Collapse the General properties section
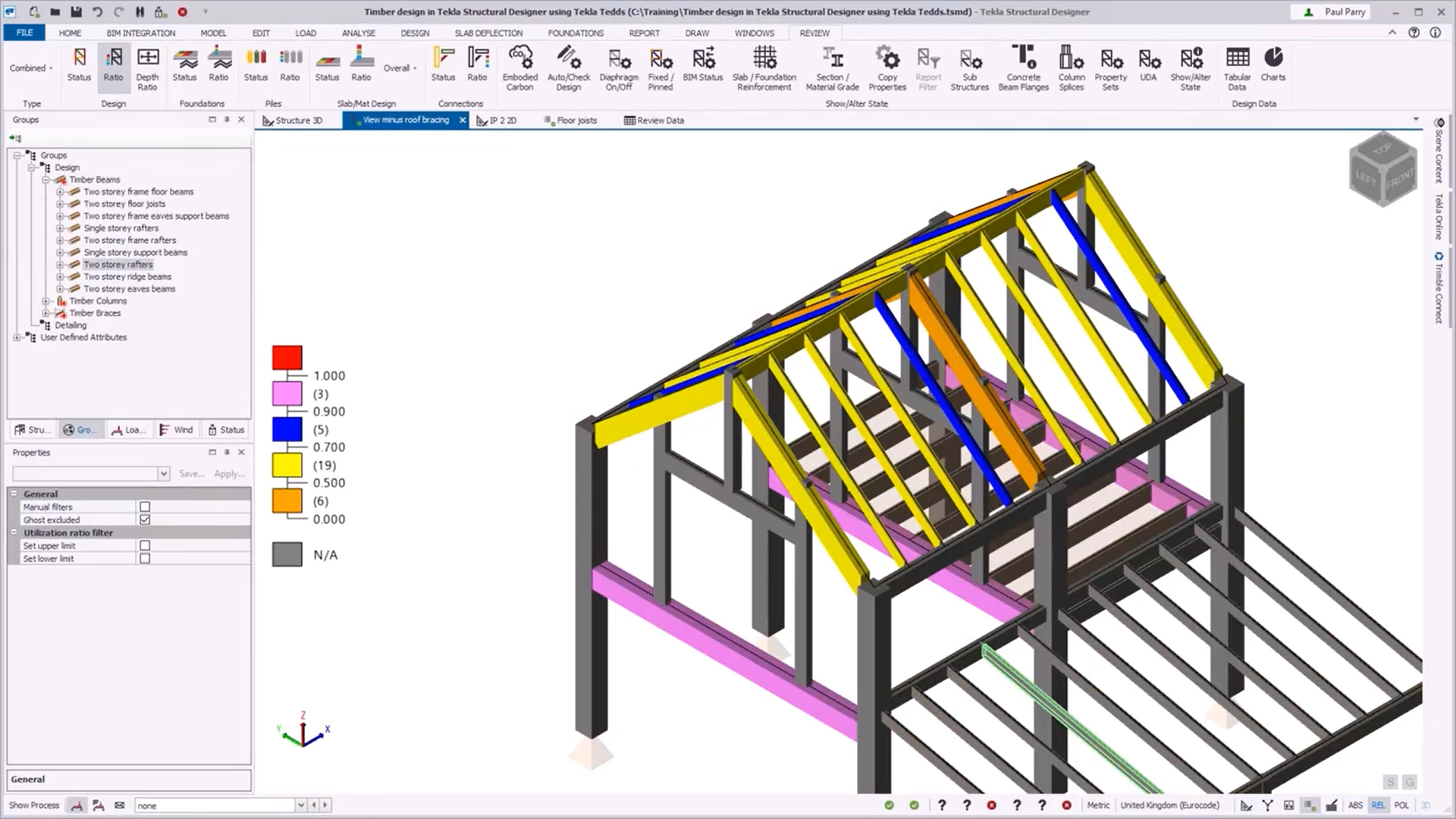 click(x=14, y=494)
